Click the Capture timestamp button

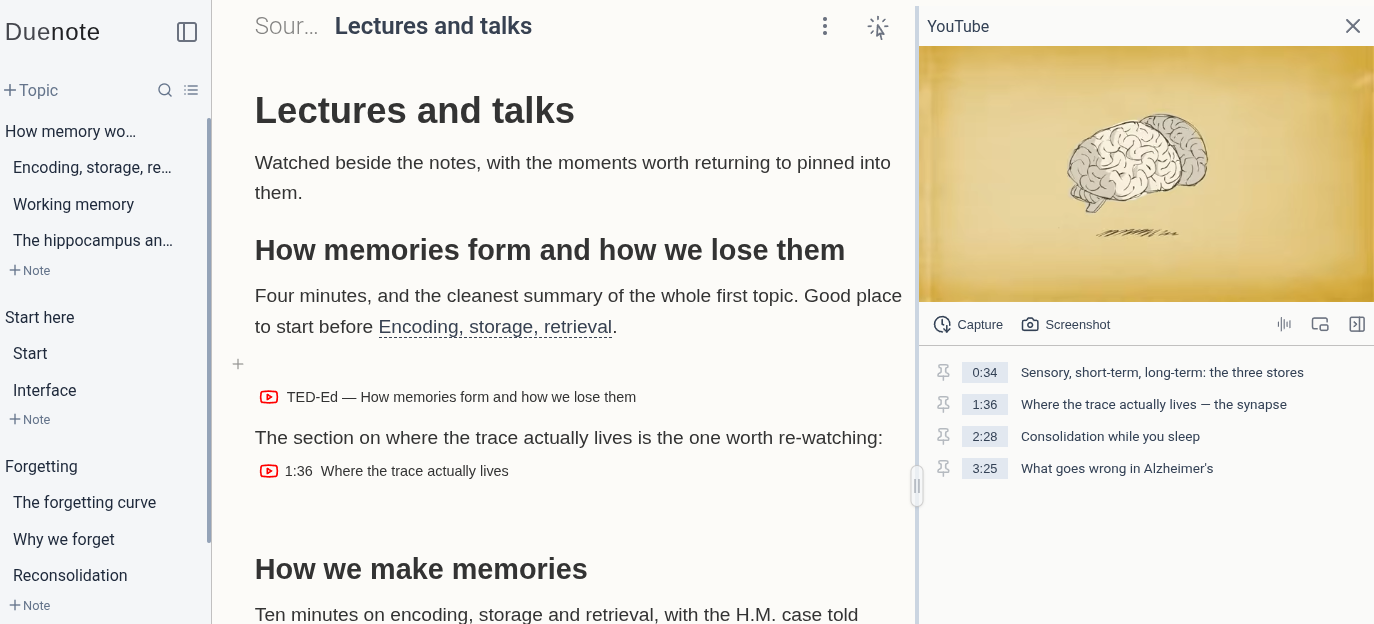coord(968,324)
